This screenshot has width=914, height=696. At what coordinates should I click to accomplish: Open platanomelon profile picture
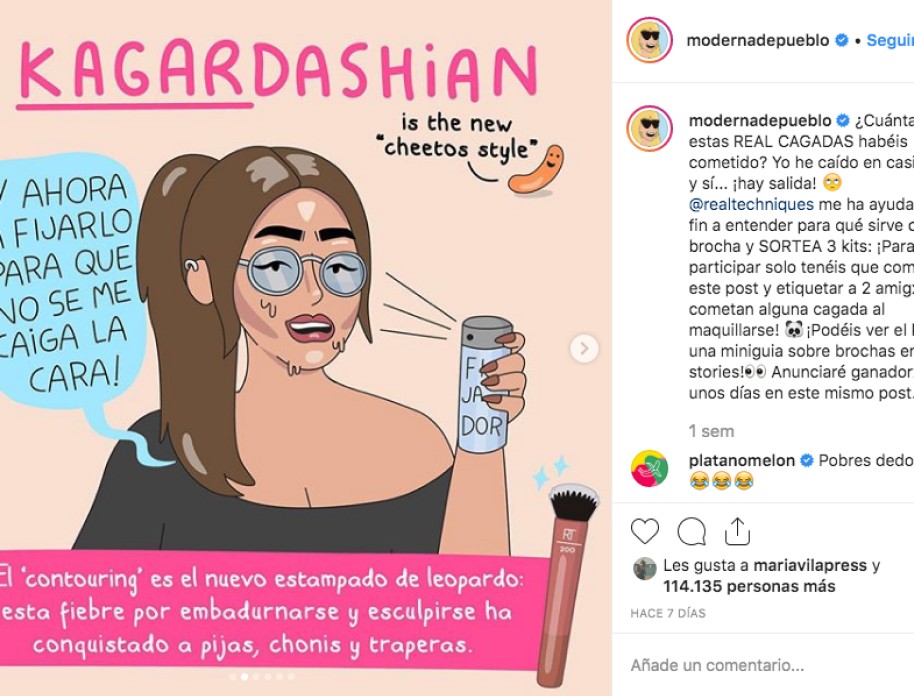[649, 468]
